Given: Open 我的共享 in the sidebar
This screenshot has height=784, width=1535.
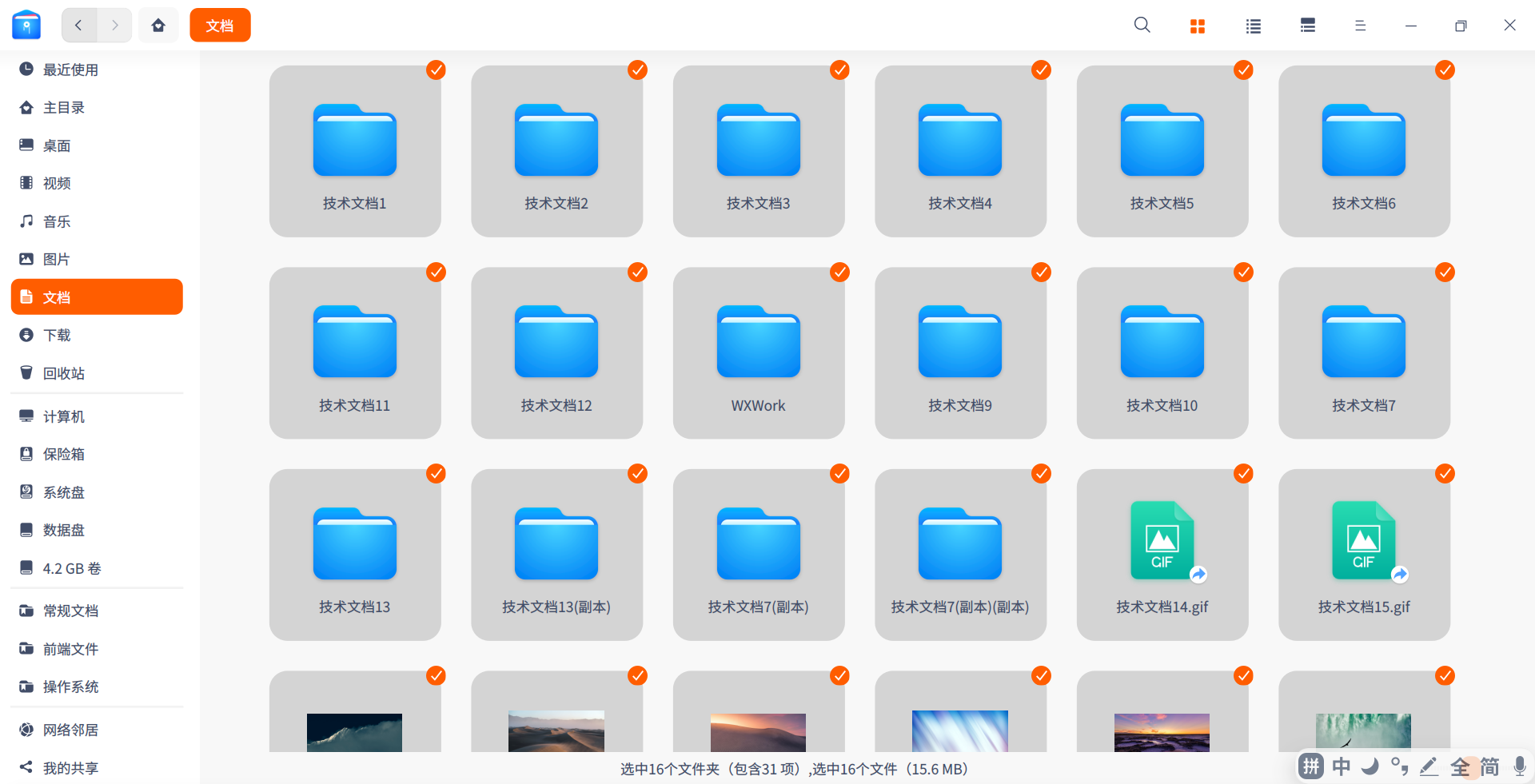Looking at the screenshot, I should point(97,768).
